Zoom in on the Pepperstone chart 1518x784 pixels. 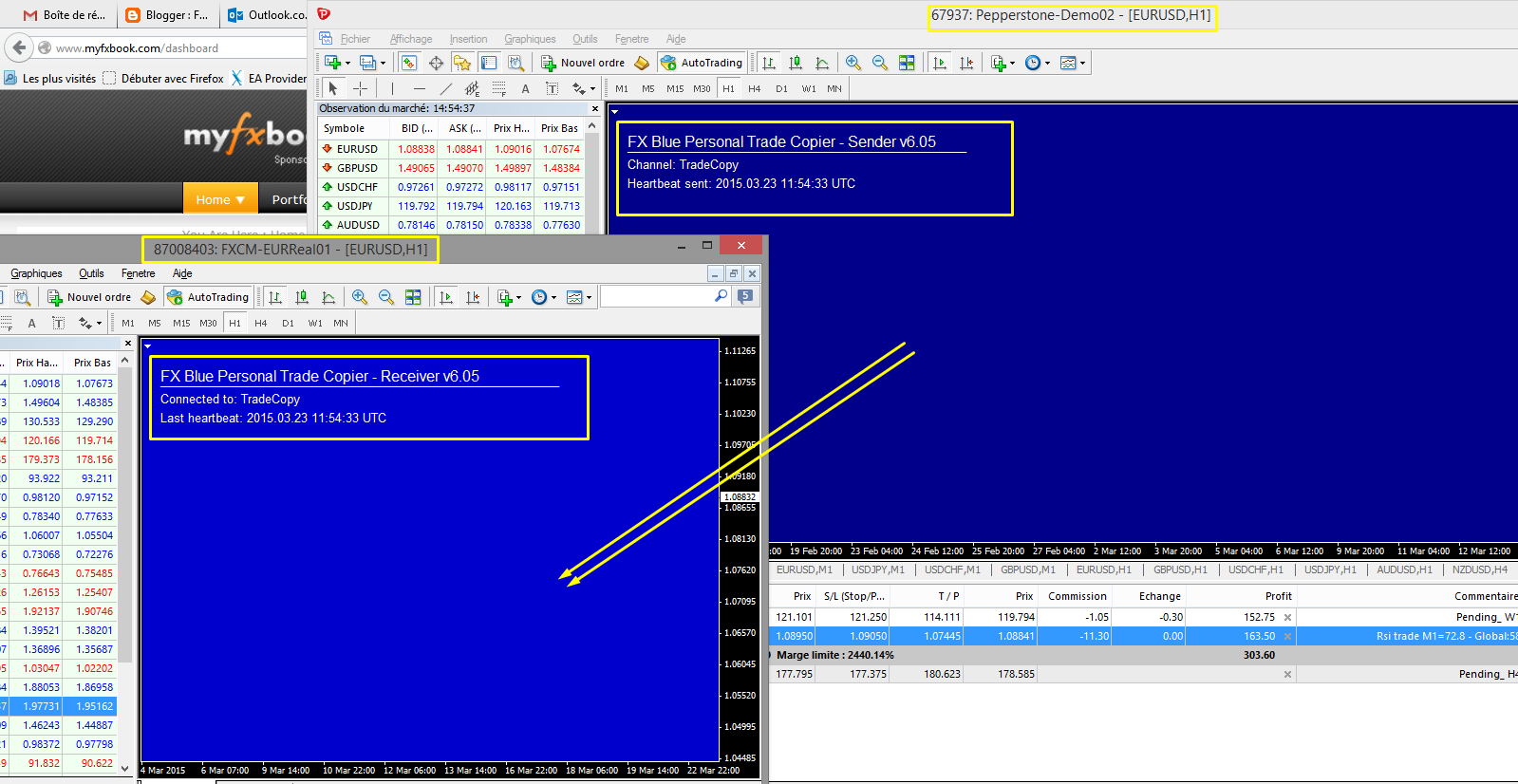point(853,63)
